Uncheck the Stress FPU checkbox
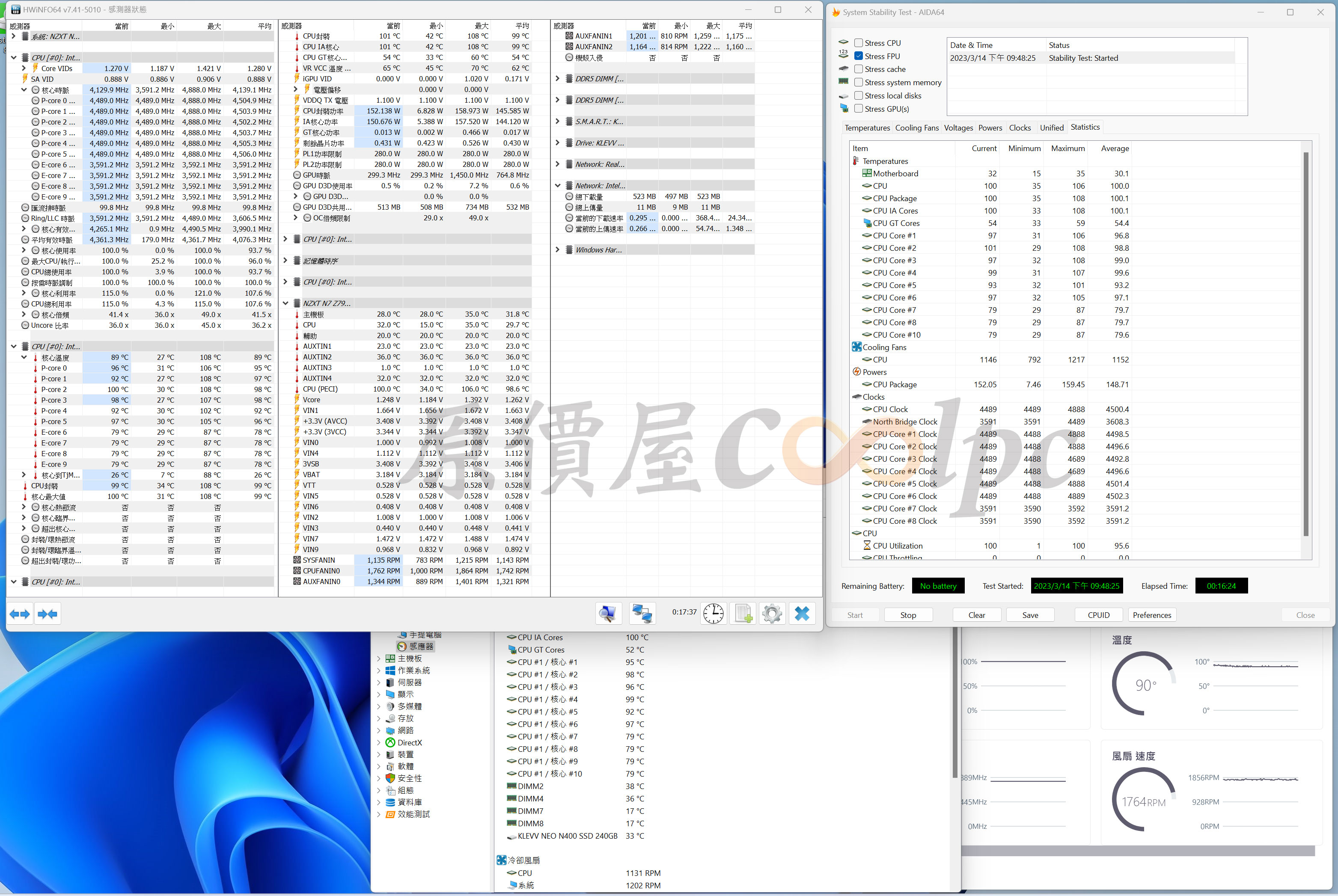Image resolution: width=1338 pixels, height=896 pixels. [x=859, y=56]
